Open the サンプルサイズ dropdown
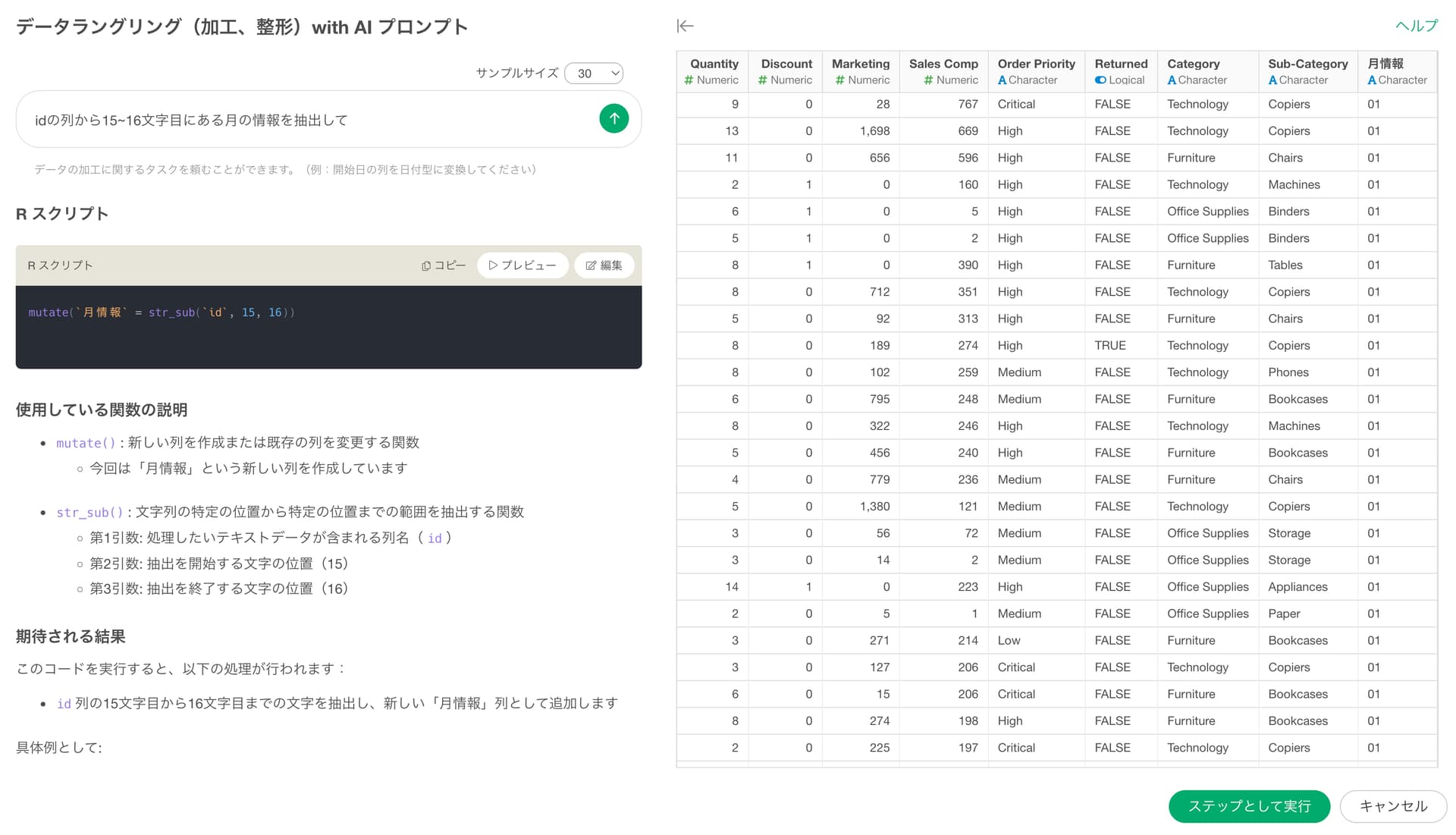This screenshot has height=835, width=1456. click(594, 74)
